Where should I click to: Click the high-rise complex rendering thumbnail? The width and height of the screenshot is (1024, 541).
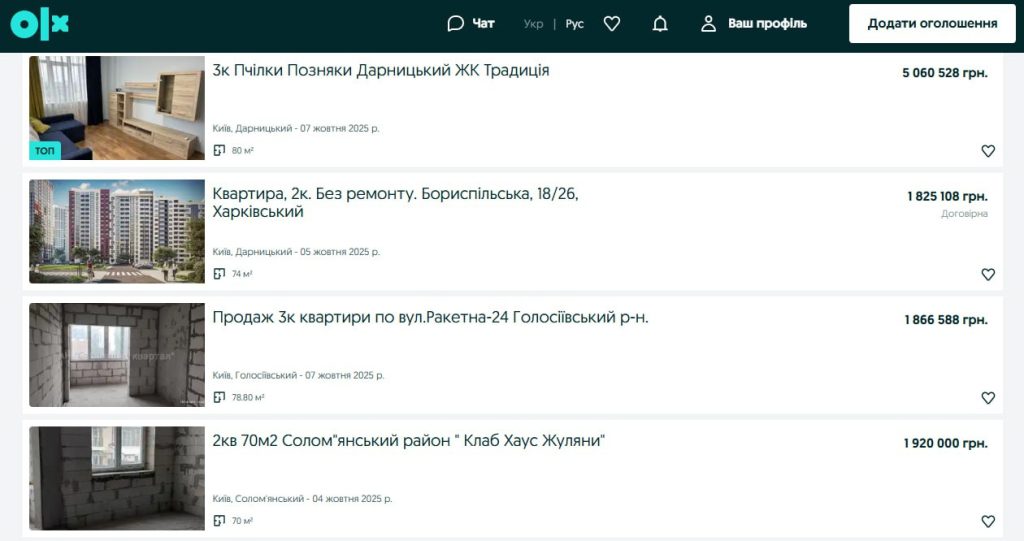click(x=117, y=231)
